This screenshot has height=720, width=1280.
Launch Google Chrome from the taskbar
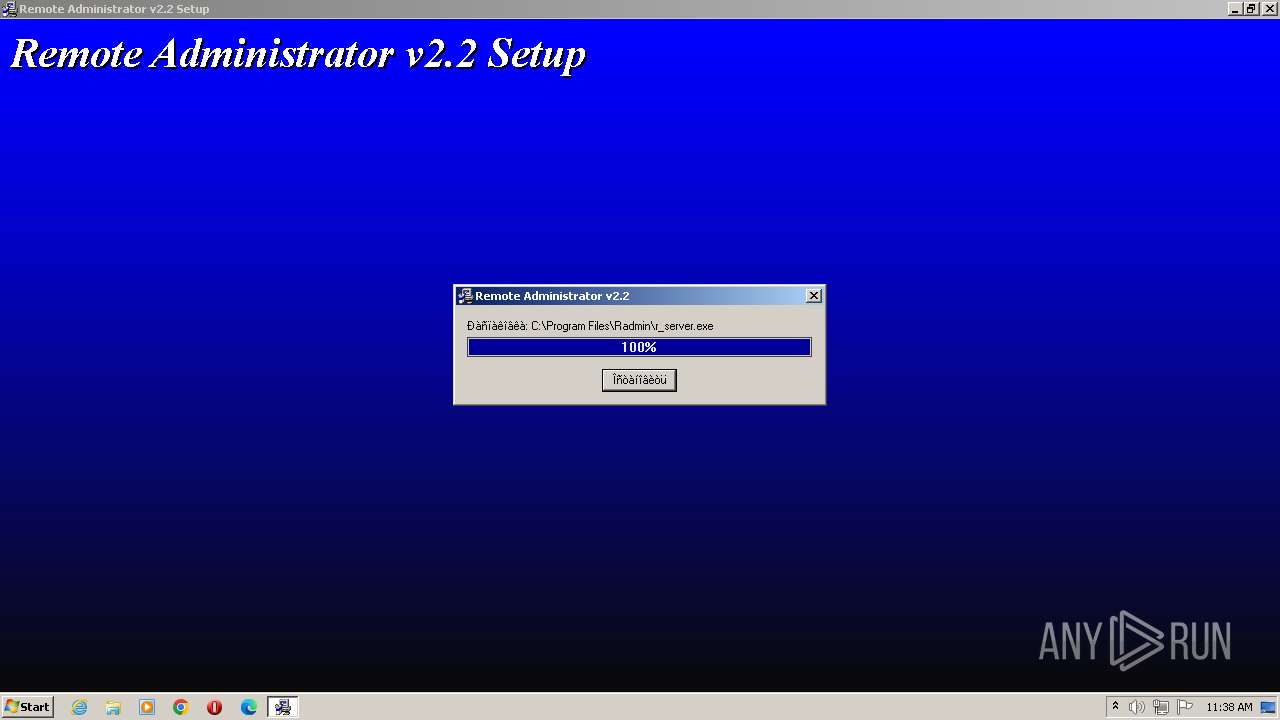click(181, 707)
